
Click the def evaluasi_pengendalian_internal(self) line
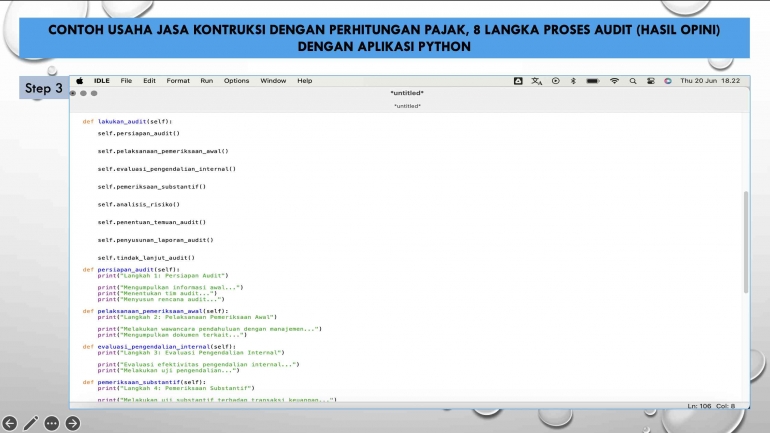coord(159,347)
